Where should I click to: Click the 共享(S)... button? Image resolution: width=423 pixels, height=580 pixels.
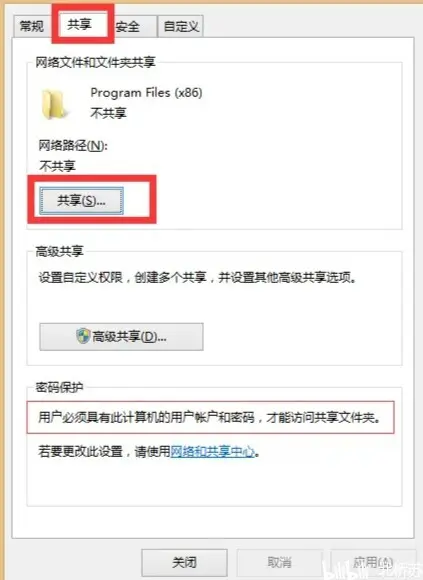tap(81, 200)
